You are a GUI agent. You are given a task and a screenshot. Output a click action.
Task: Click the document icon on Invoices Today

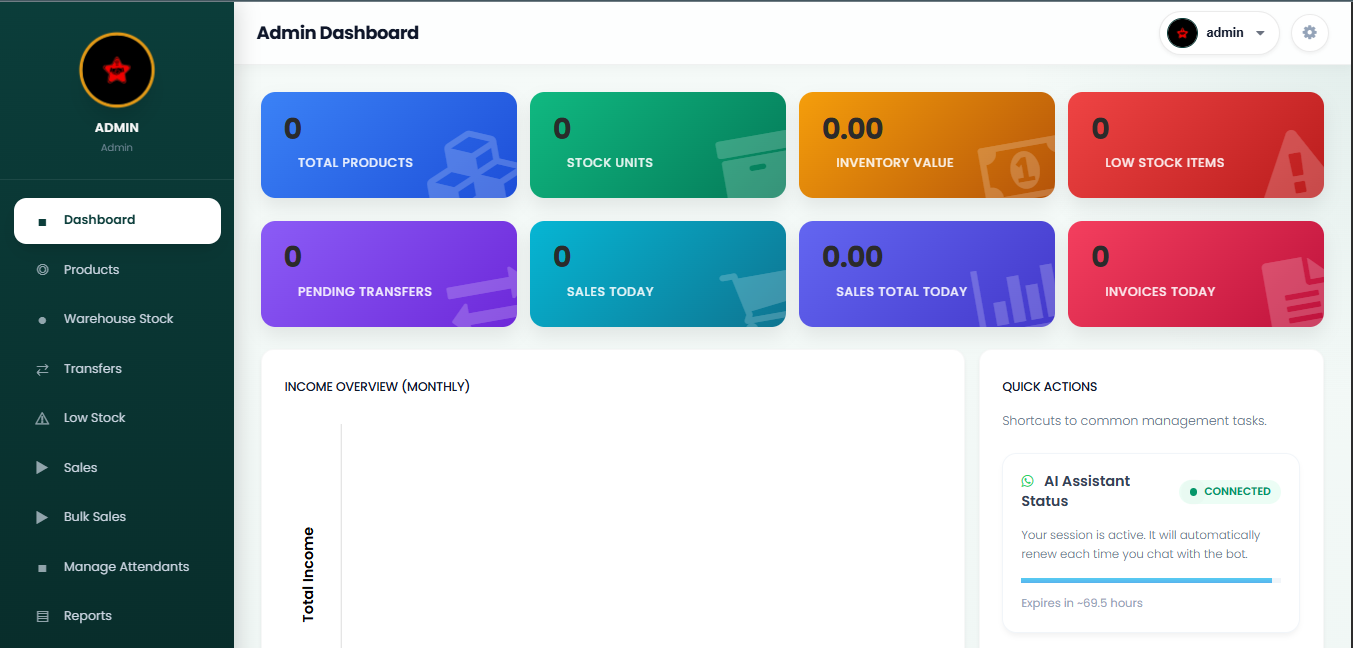[1293, 294]
